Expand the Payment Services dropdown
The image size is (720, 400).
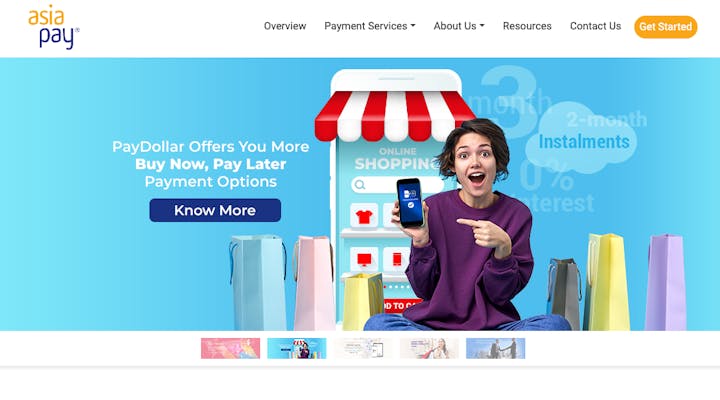pyautogui.click(x=370, y=26)
